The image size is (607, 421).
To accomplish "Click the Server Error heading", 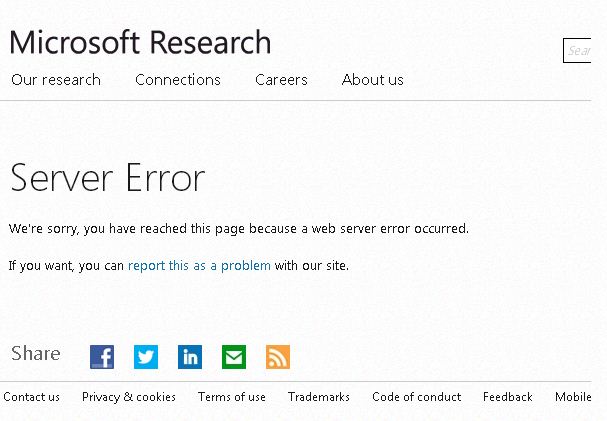I will coord(108,178).
